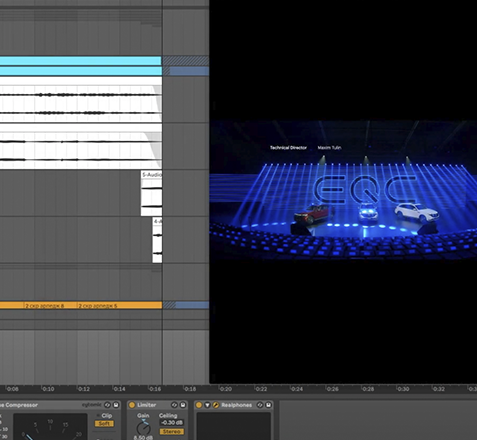
Task: Click the 0:26 time ruler mark
Action: (x=332, y=389)
